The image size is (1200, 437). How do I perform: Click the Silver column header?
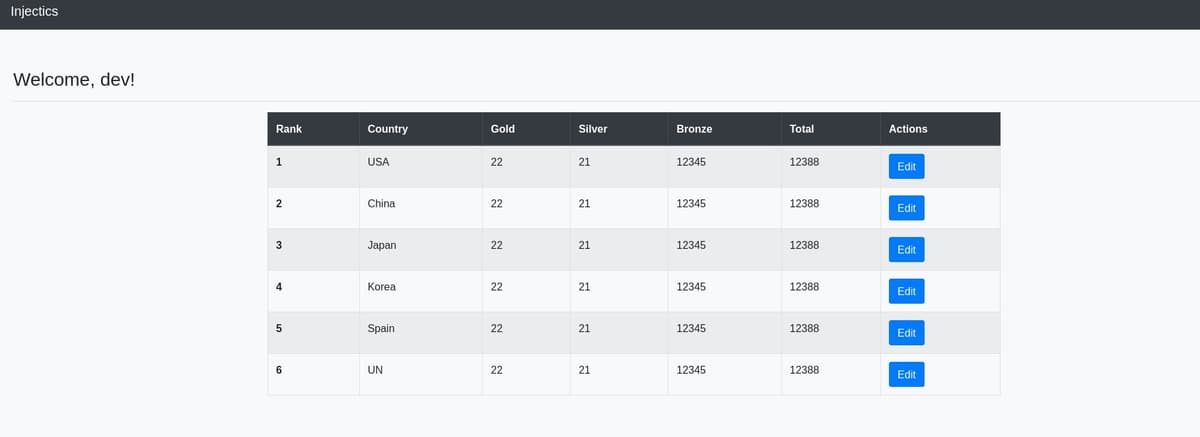593,129
